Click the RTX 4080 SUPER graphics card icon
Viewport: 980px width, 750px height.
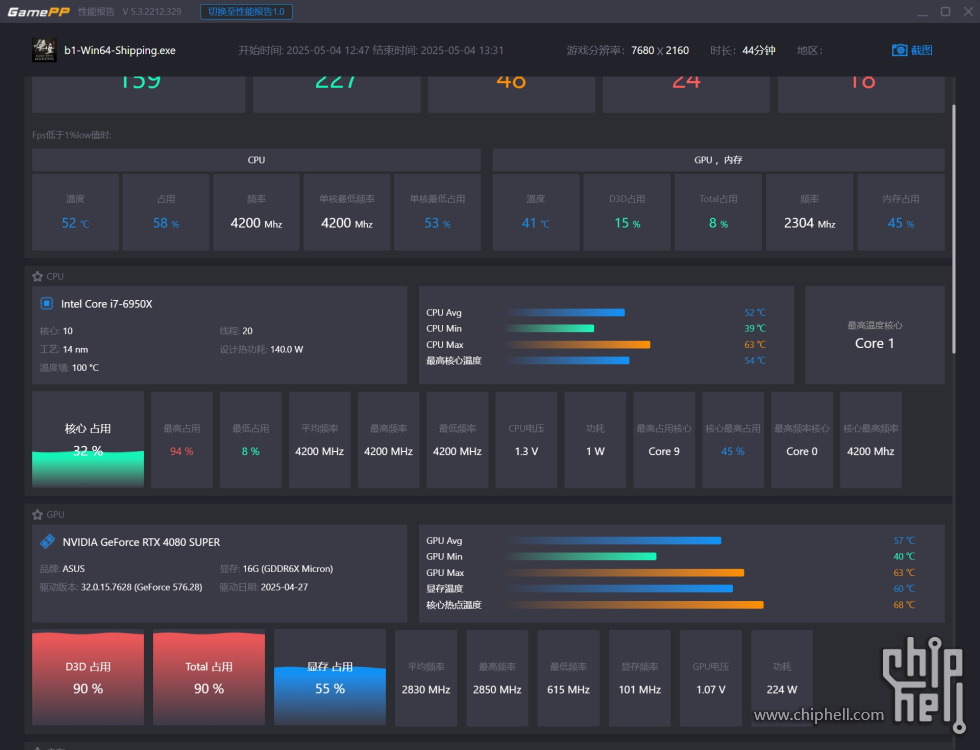click(48, 541)
